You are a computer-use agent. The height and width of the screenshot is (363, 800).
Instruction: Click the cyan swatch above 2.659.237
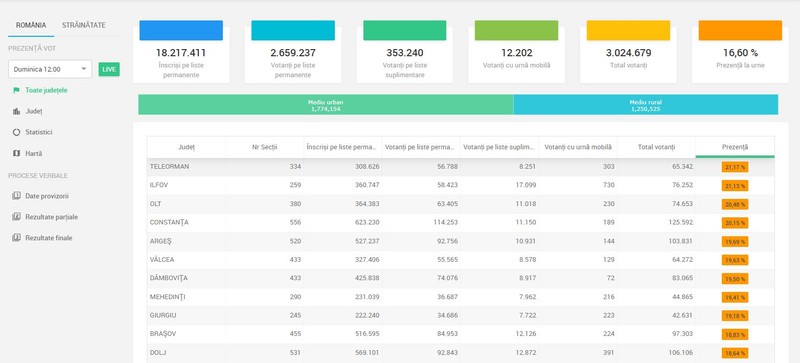[293, 30]
